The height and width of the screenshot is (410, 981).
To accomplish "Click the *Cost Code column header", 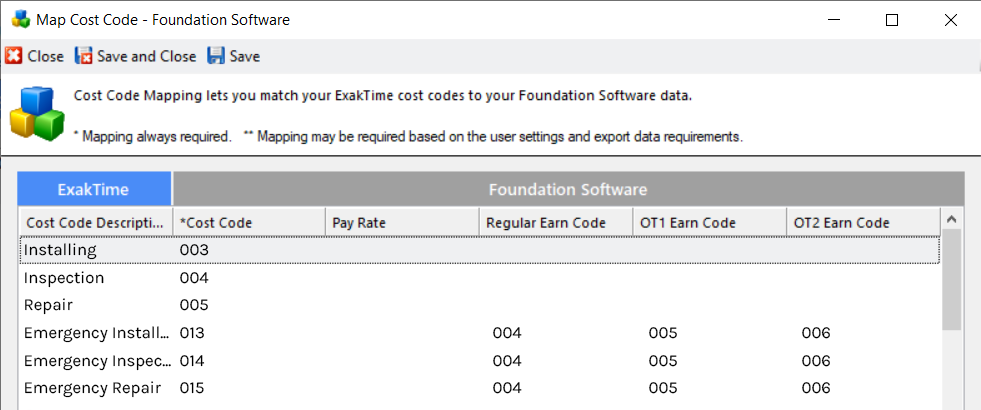I will (x=249, y=223).
